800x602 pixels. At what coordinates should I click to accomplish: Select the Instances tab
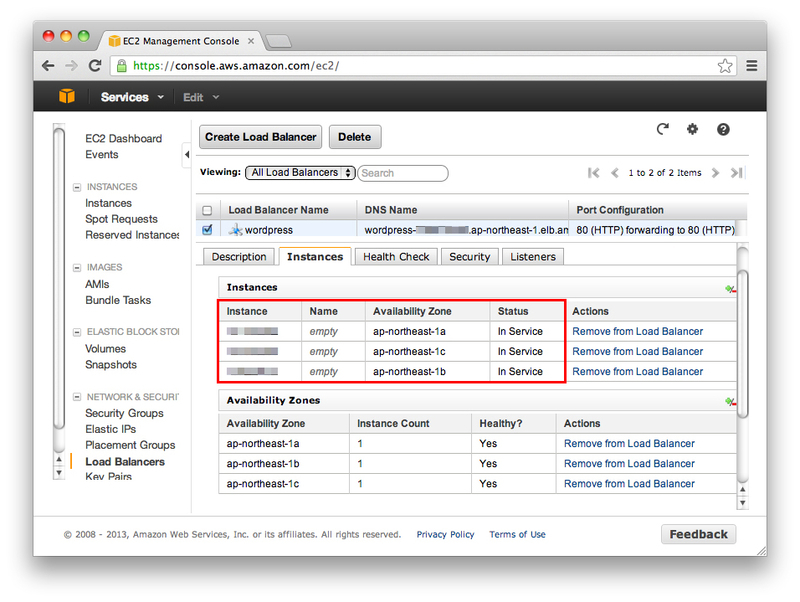click(315, 257)
